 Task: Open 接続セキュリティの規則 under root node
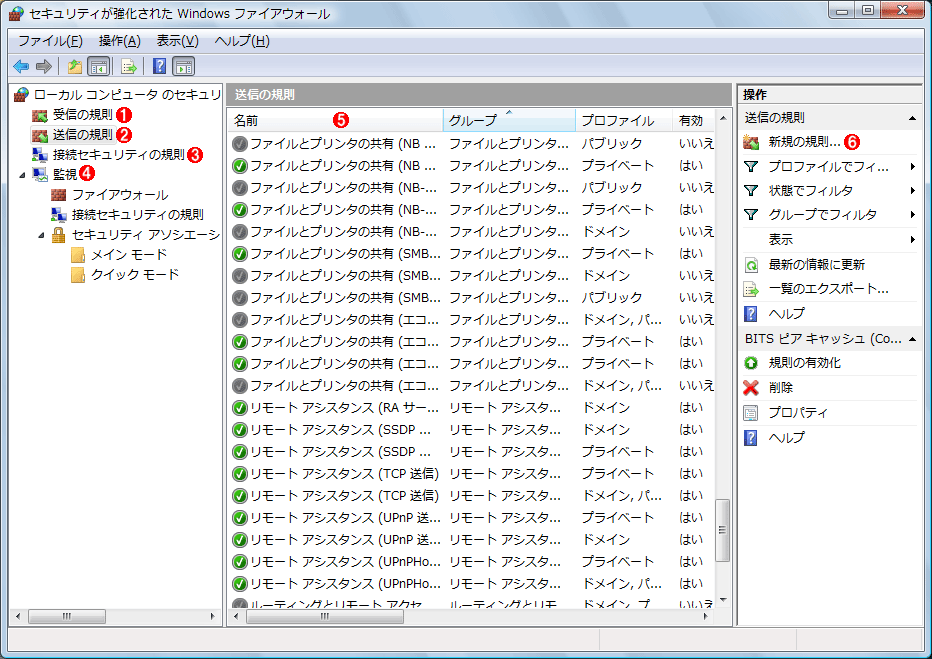point(119,154)
